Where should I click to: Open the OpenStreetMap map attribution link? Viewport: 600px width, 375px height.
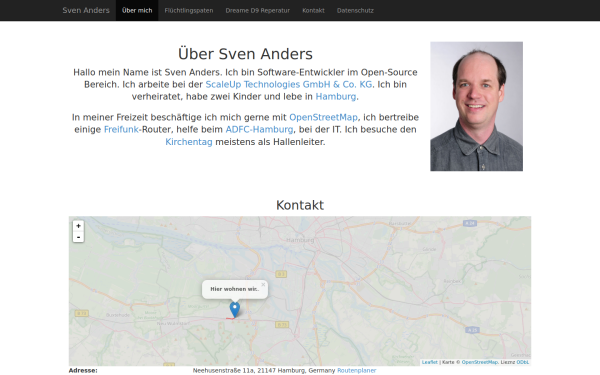tap(479, 362)
